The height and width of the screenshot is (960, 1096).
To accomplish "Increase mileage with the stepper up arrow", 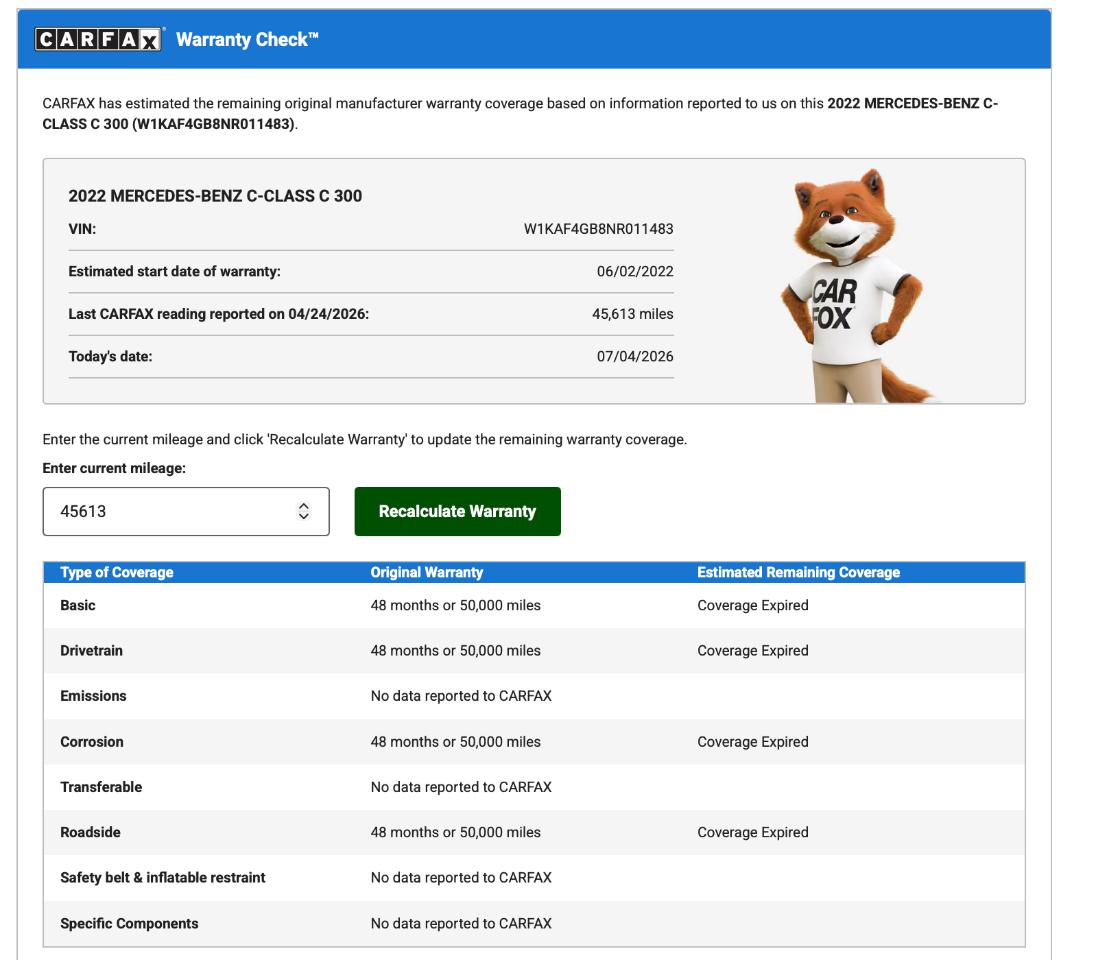I will (x=303, y=505).
